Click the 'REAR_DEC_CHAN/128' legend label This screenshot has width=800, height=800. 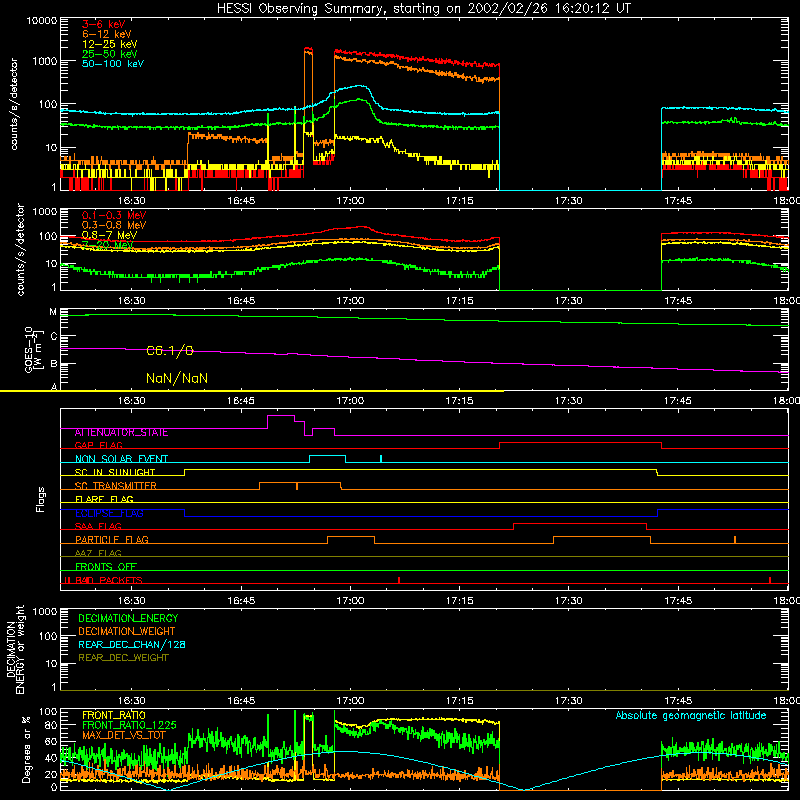pos(132,645)
